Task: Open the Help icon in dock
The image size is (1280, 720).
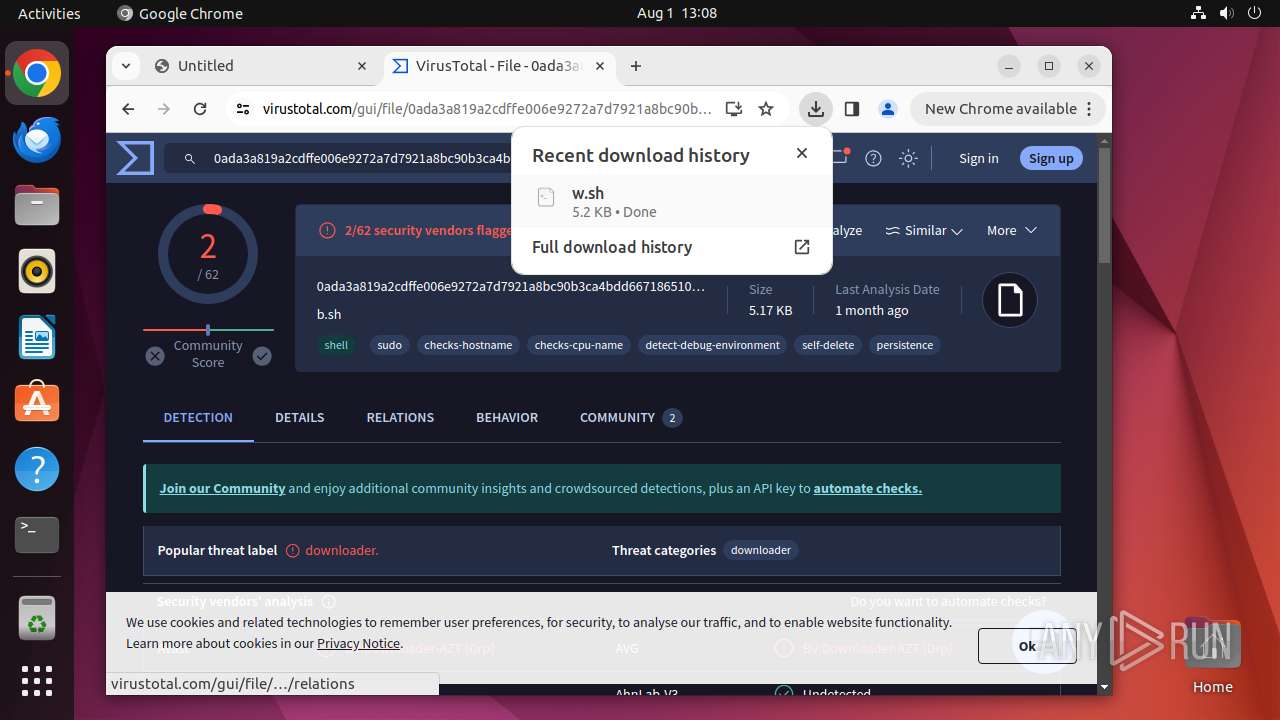Action: click(37, 469)
